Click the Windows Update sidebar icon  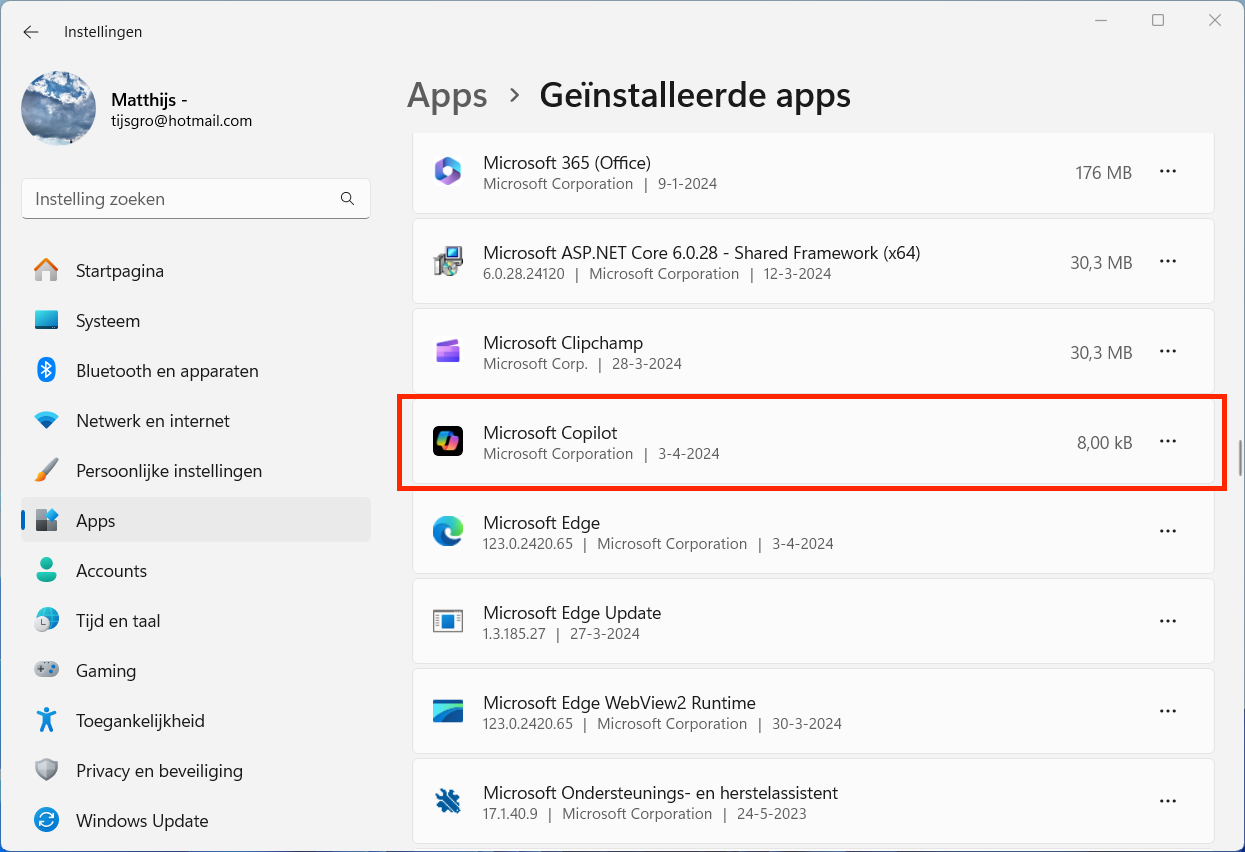46,821
